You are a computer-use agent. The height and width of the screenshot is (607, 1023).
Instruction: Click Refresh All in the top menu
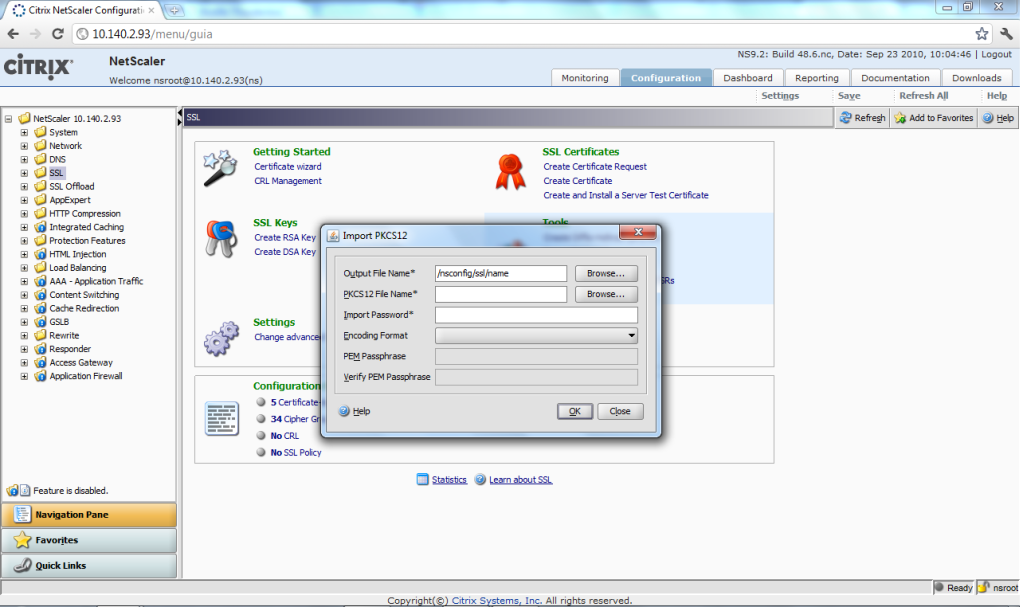[x=923, y=95]
